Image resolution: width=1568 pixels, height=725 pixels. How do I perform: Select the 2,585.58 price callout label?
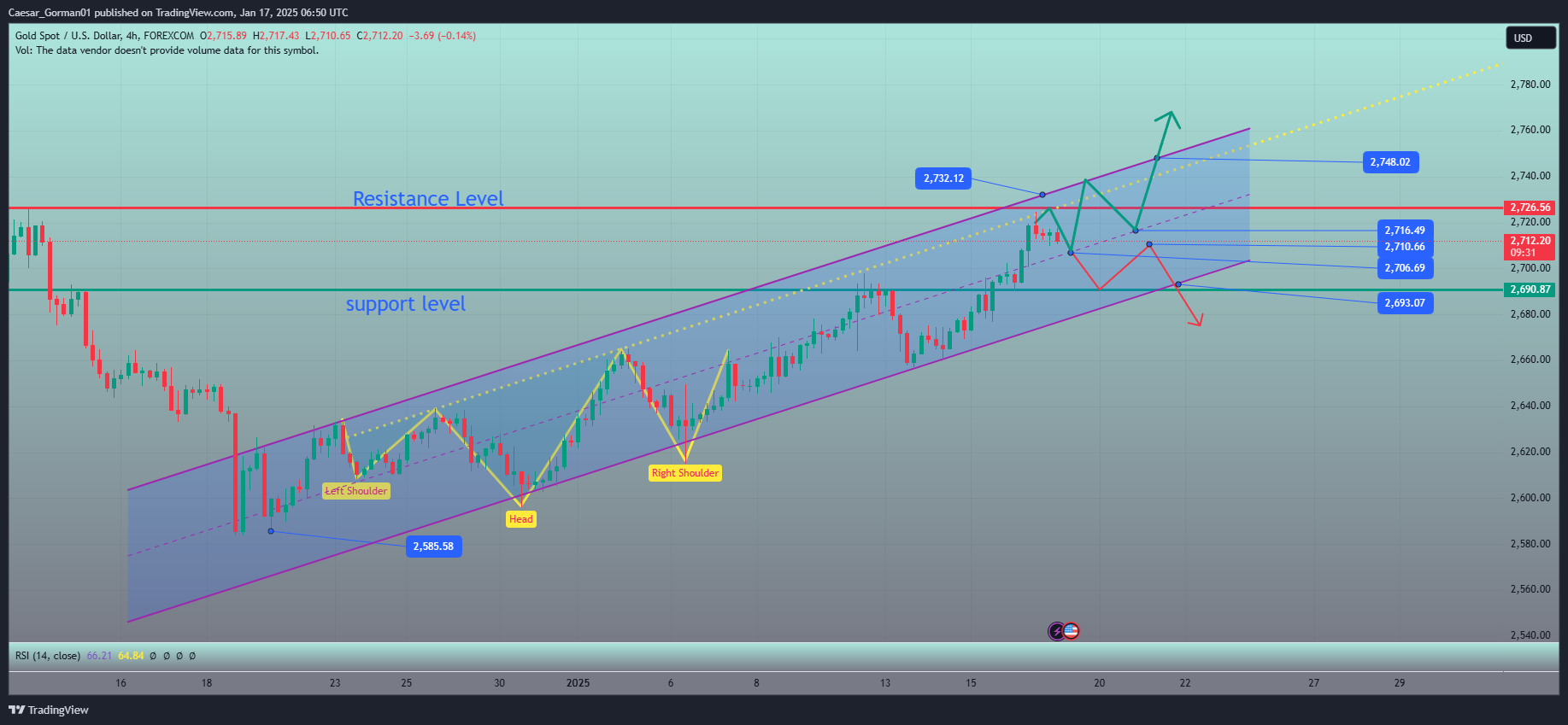pos(433,547)
